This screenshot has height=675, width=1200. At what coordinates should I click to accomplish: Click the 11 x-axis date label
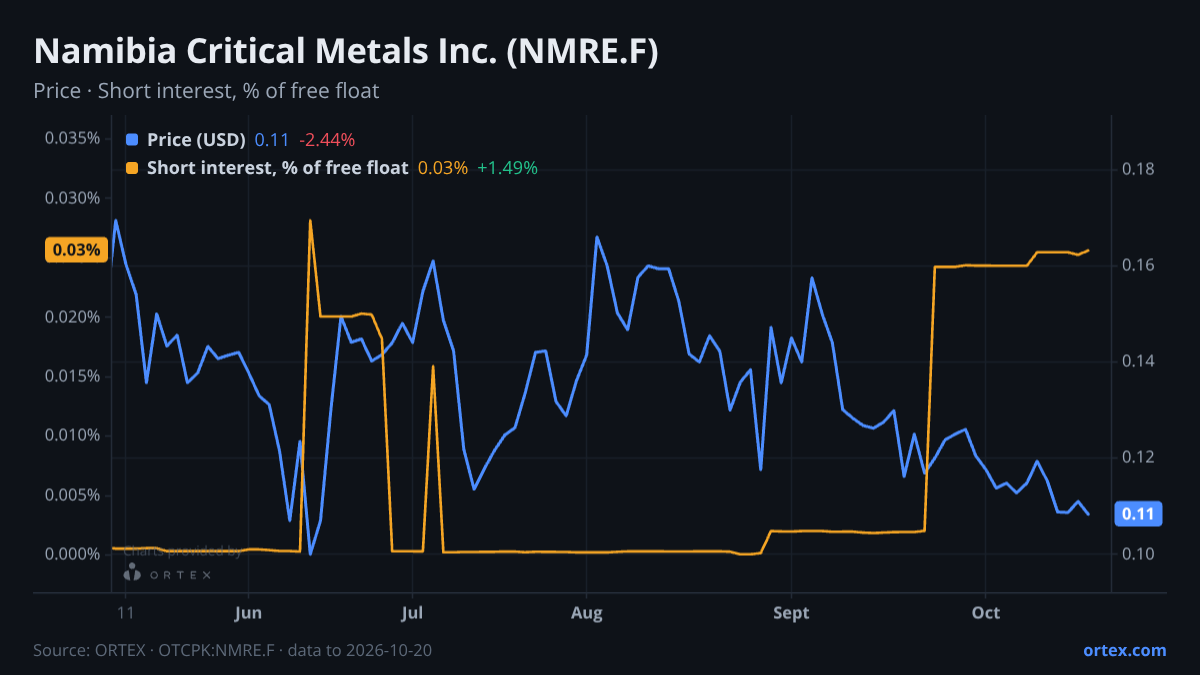[125, 613]
